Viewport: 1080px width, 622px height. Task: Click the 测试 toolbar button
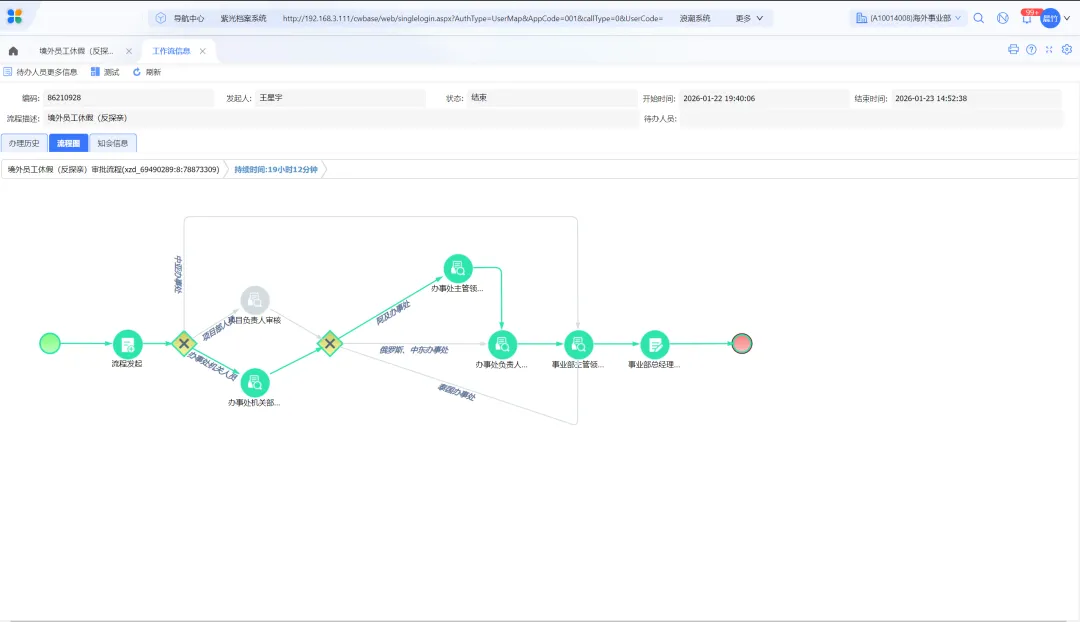[x=105, y=72]
